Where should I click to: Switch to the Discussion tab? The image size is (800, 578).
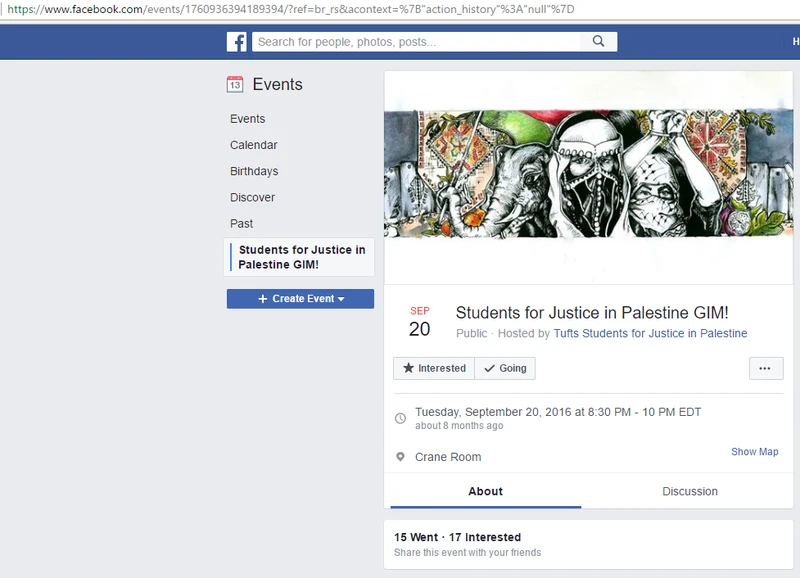click(x=690, y=491)
